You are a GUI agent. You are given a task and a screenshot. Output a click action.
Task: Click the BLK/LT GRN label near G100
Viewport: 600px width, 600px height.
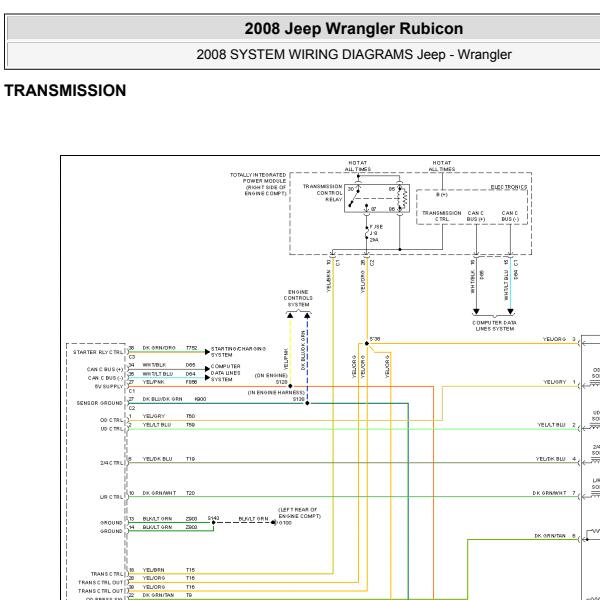(253, 519)
